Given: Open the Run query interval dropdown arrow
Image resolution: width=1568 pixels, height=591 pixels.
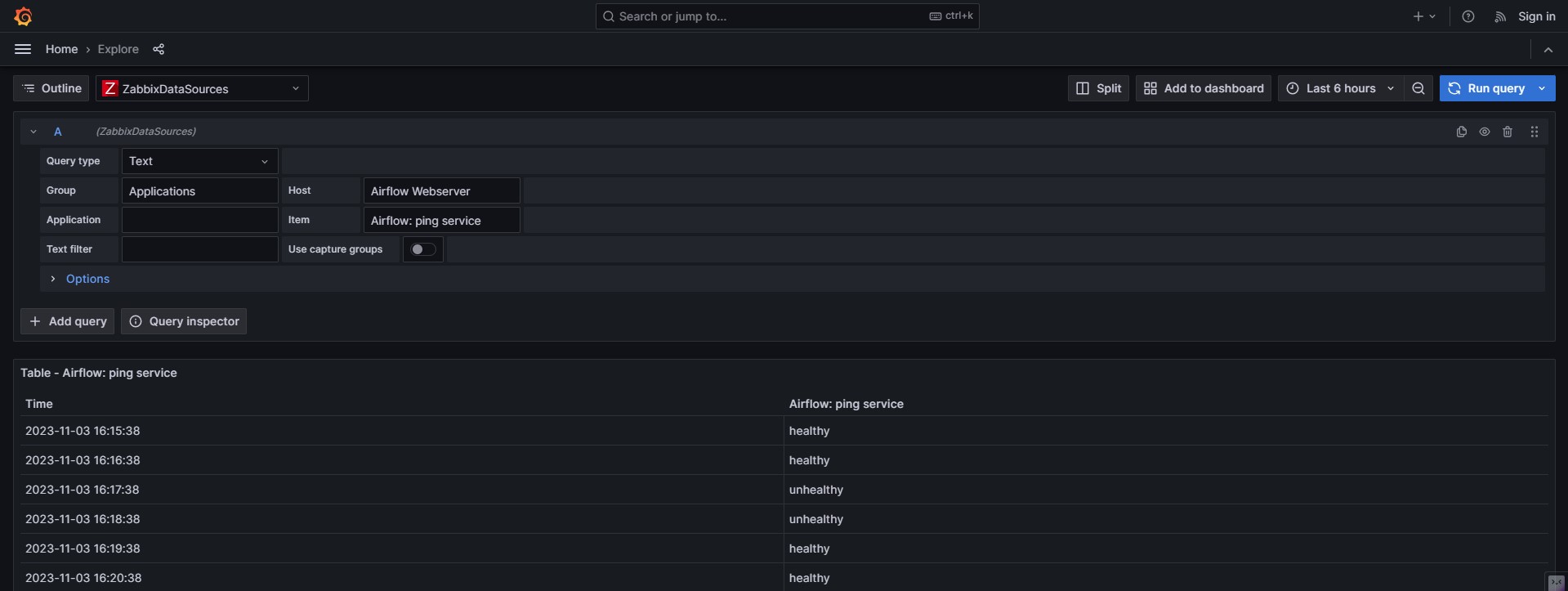Looking at the screenshot, I should [1543, 88].
